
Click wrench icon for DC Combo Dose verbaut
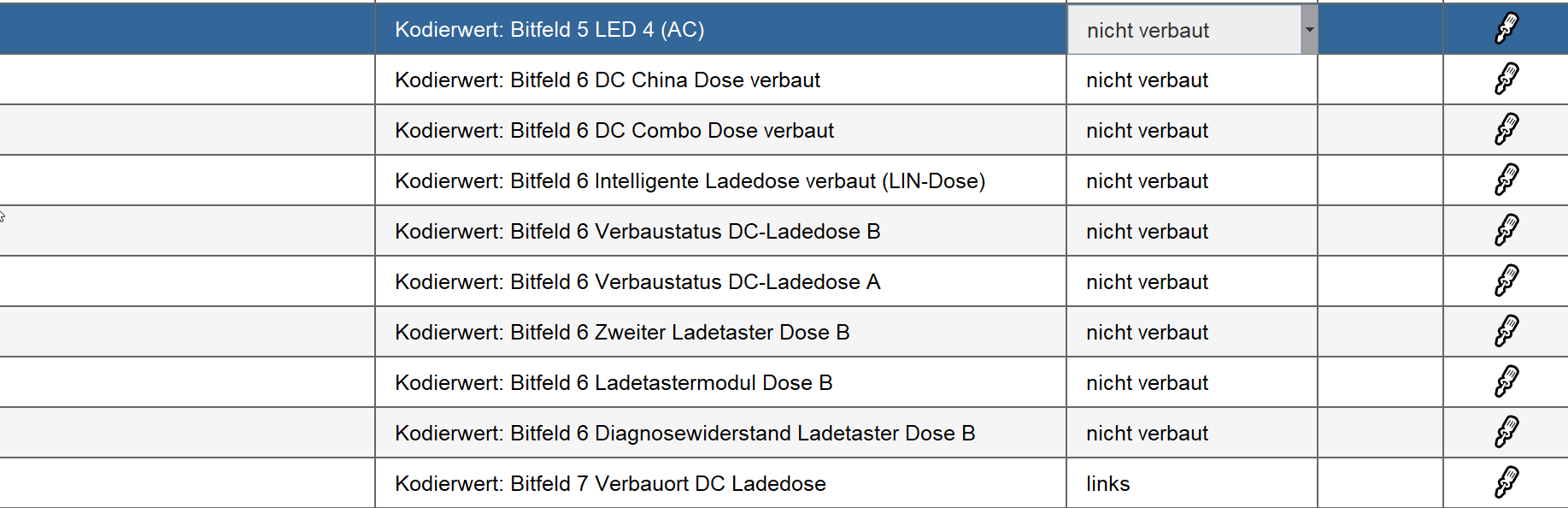tap(1506, 129)
